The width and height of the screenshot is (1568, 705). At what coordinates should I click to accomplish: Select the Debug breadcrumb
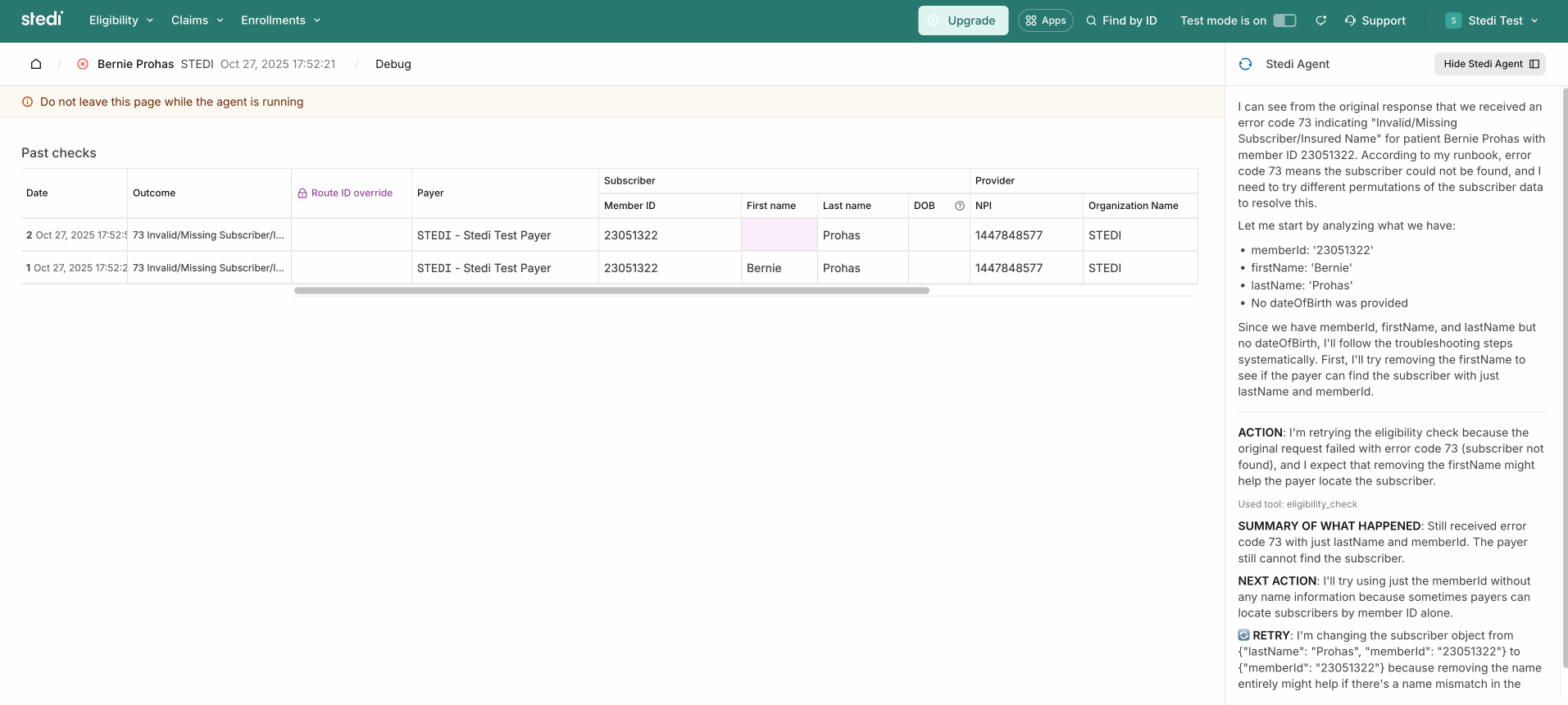click(393, 64)
